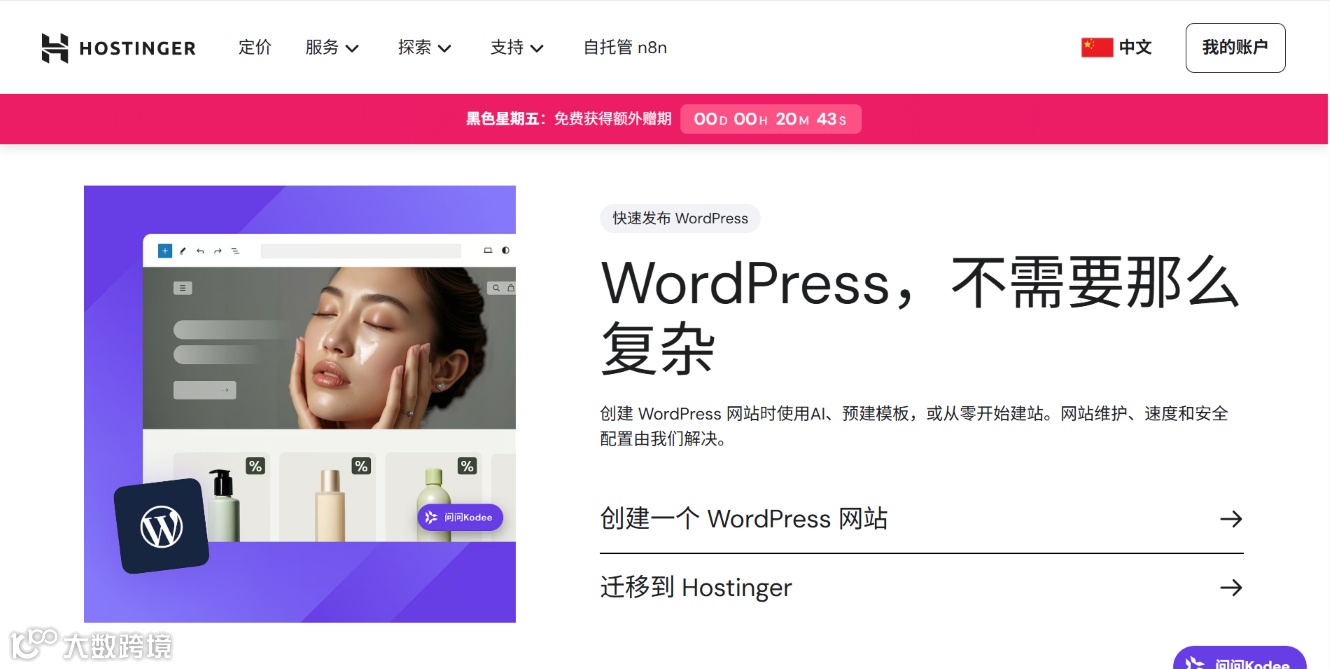Expand the 服务 dropdown menu
The height and width of the screenshot is (669, 1330).
[332, 47]
